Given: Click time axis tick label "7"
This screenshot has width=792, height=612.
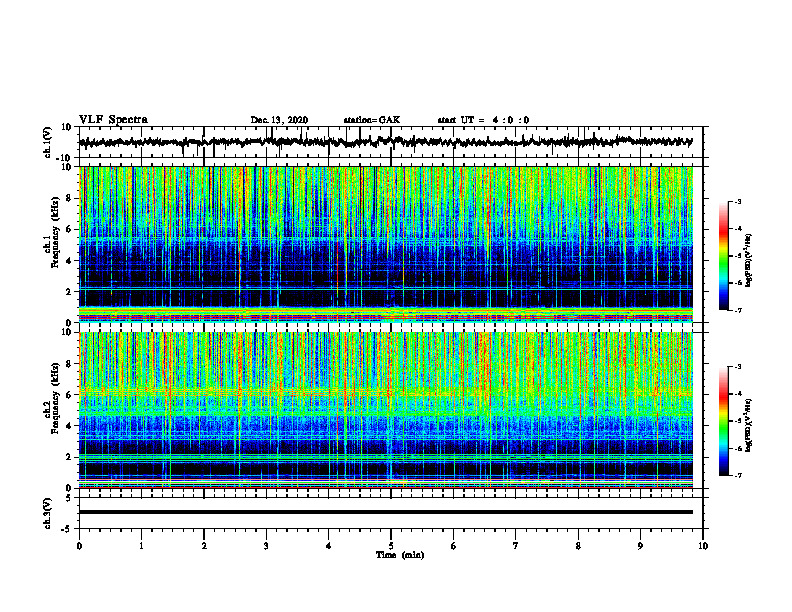Looking at the screenshot, I should 516,546.
